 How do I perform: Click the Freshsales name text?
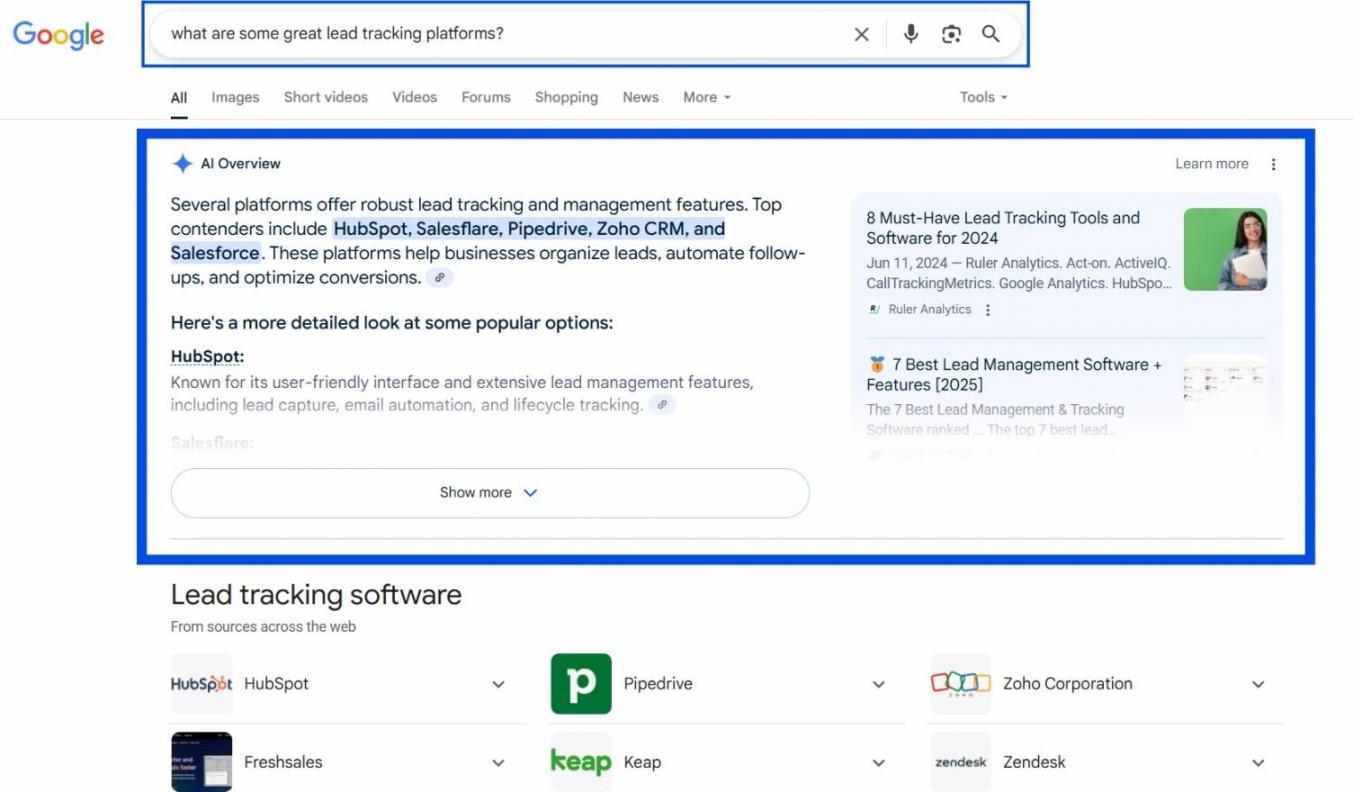283,762
